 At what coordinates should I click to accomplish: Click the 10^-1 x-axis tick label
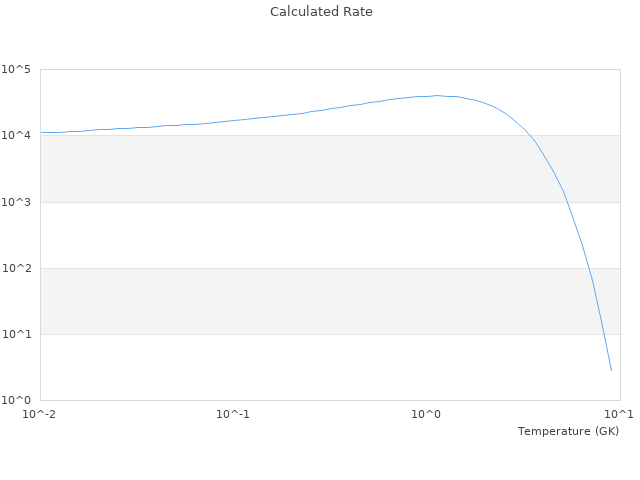point(233,414)
